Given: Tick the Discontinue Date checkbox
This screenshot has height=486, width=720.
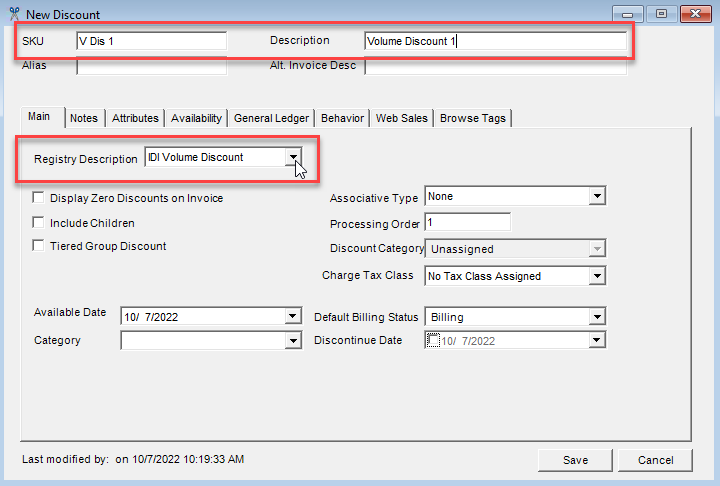Looking at the screenshot, I should [433, 341].
